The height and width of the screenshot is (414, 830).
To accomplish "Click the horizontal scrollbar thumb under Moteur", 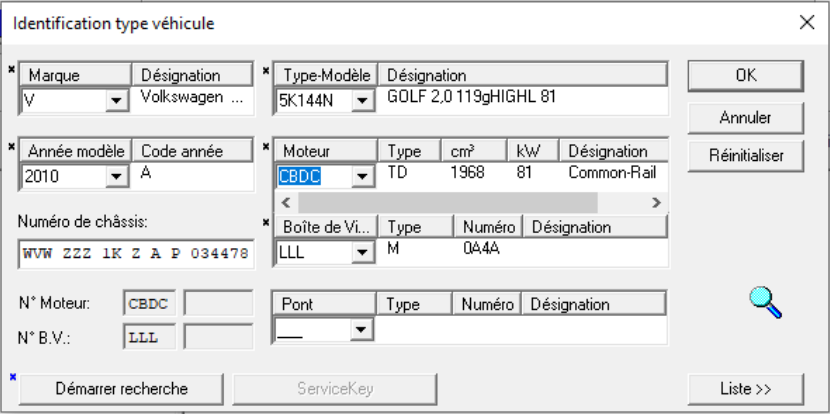I will 448,202.
